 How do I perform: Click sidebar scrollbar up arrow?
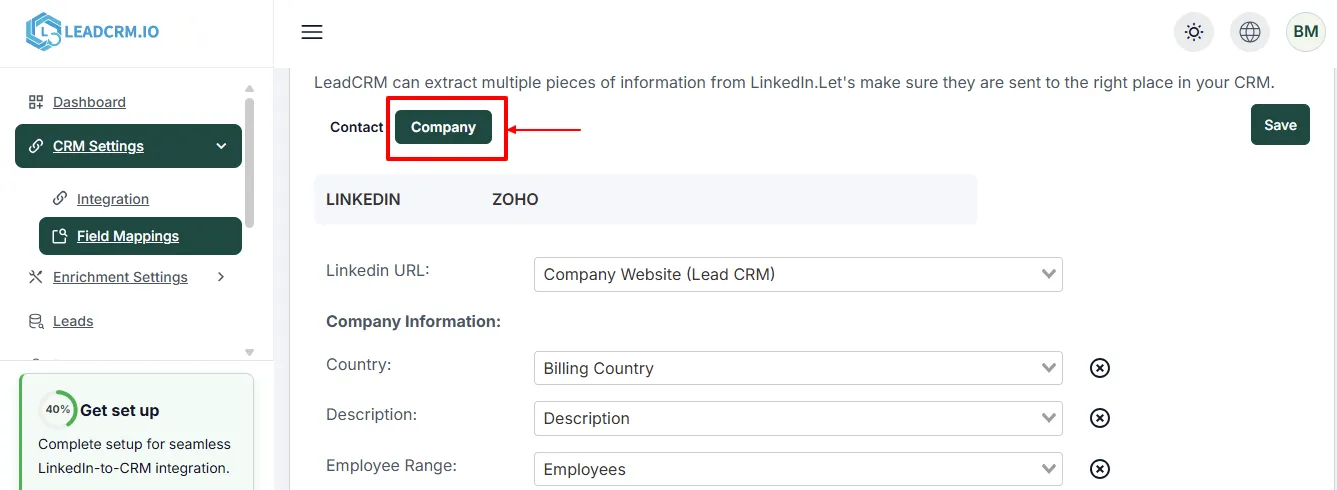click(250, 89)
